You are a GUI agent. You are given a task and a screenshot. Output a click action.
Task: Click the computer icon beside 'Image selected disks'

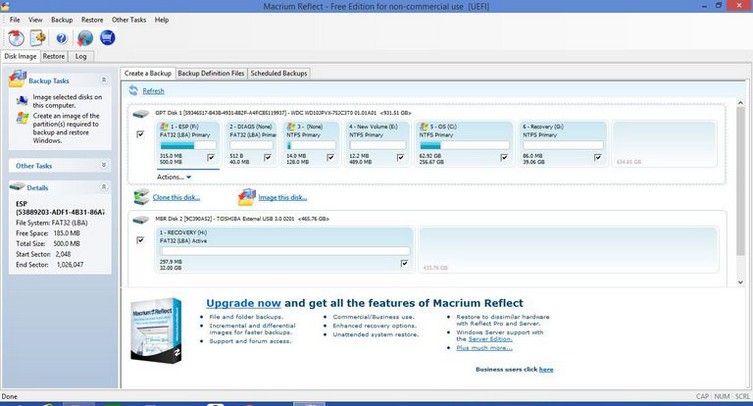click(22, 100)
